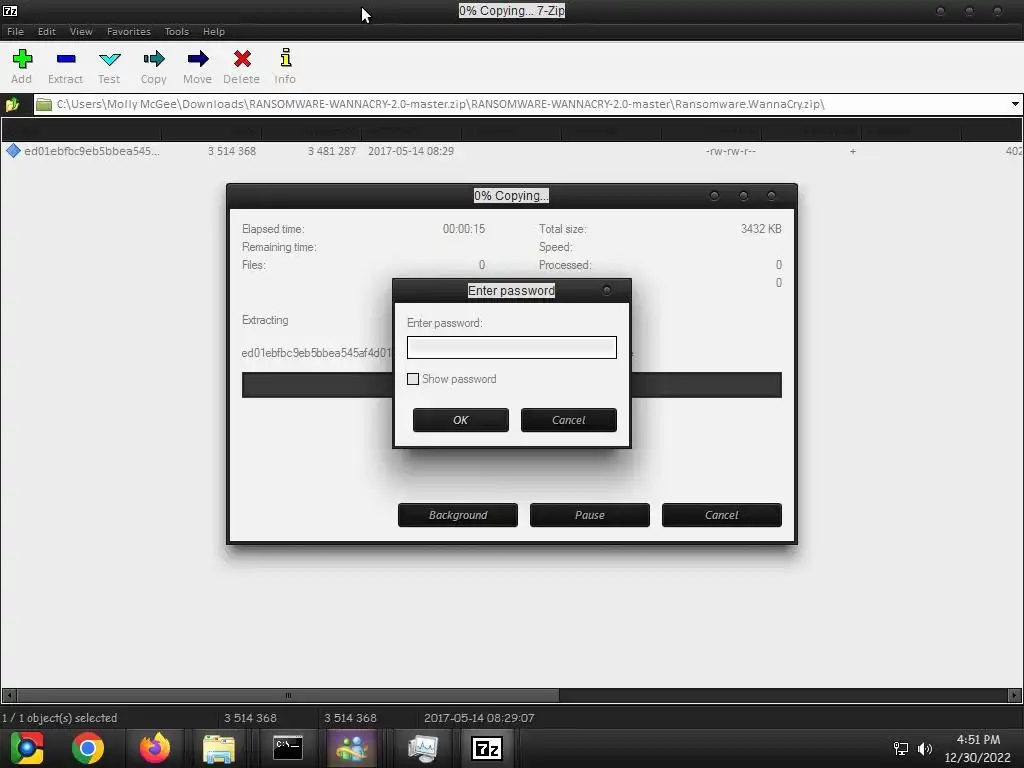Click the Test archive icon

(109, 59)
